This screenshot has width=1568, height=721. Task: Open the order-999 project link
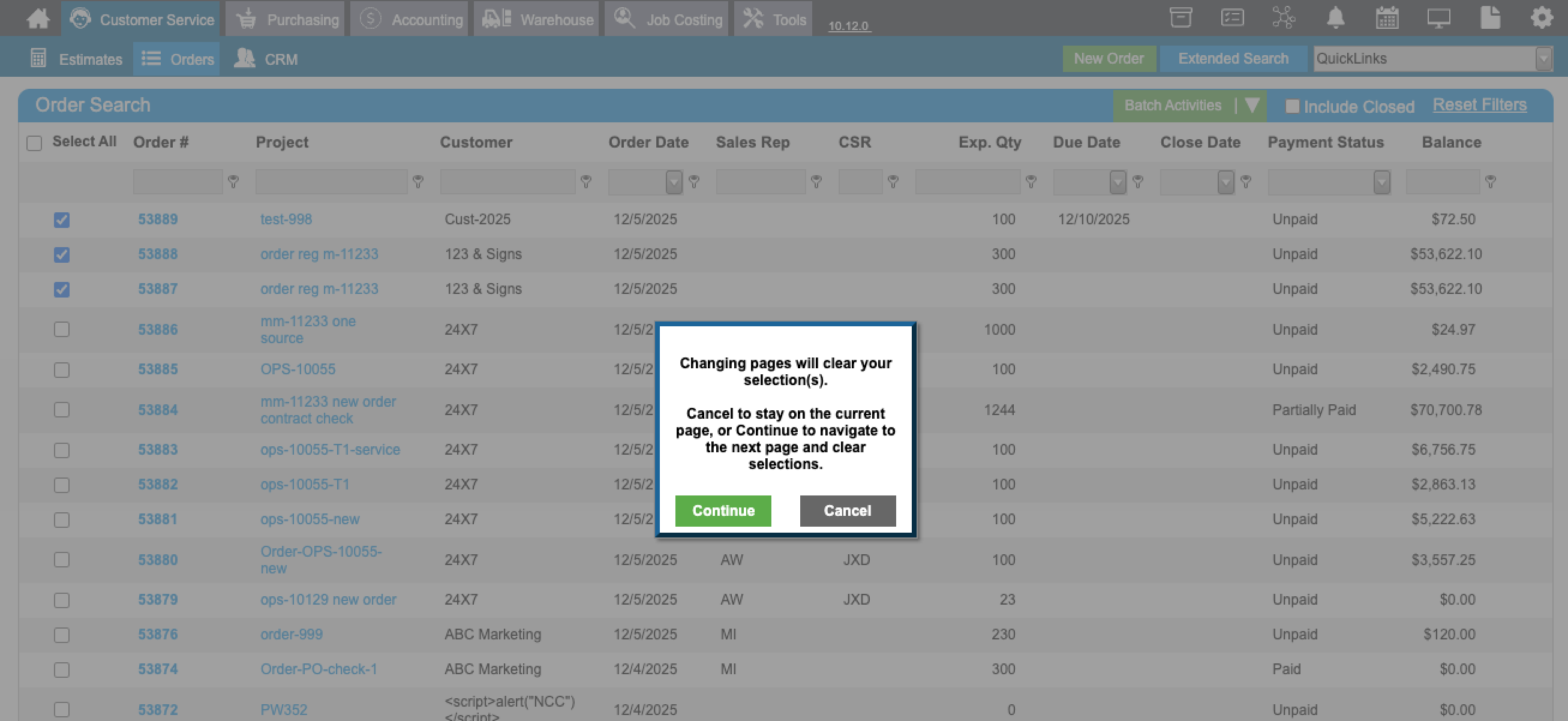pos(292,634)
